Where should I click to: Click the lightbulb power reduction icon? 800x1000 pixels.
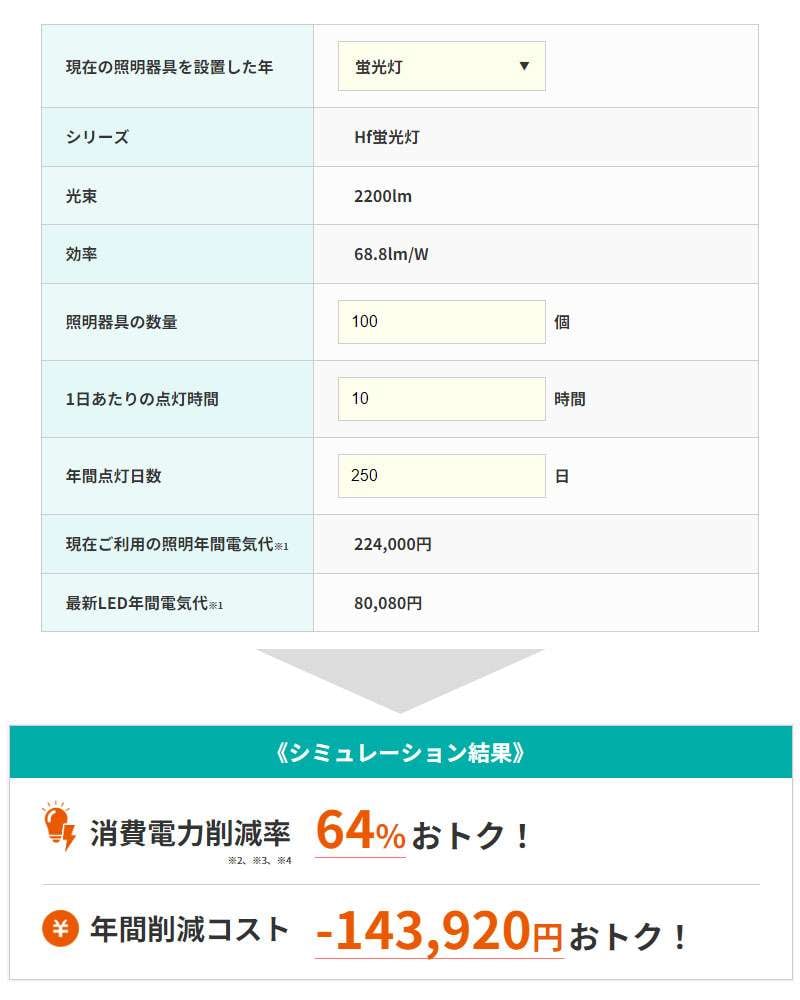pyautogui.click(x=59, y=826)
